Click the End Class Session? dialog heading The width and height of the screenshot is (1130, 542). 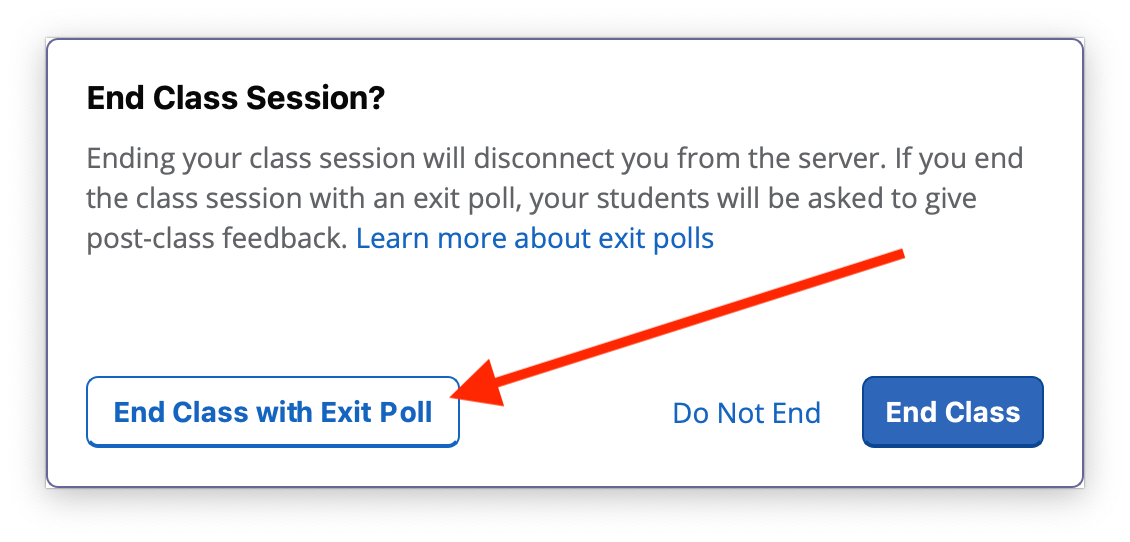236,99
